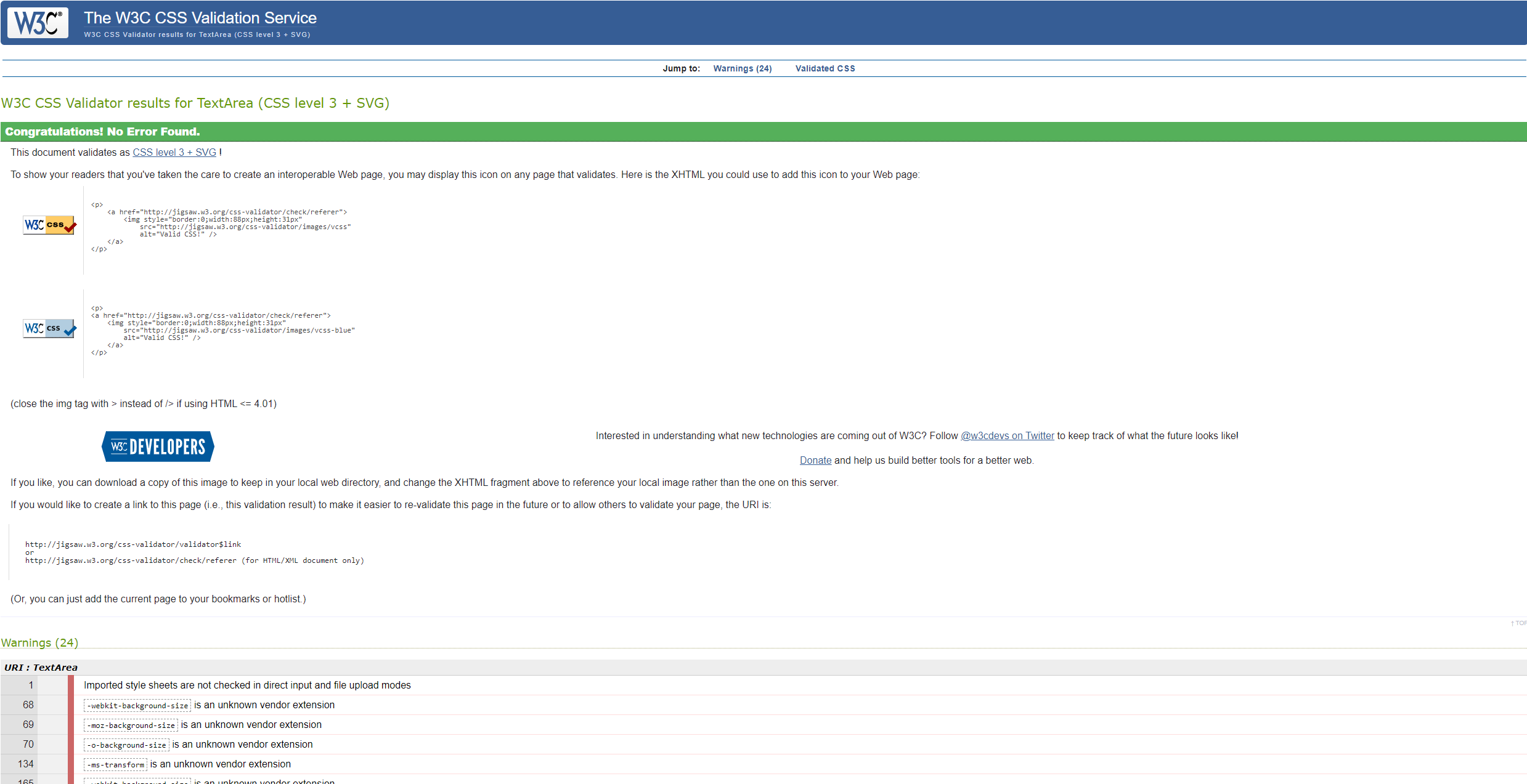Click the -webkit-background-size code label
The height and width of the screenshot is (784, 1527).
click(x=137, y=706)
